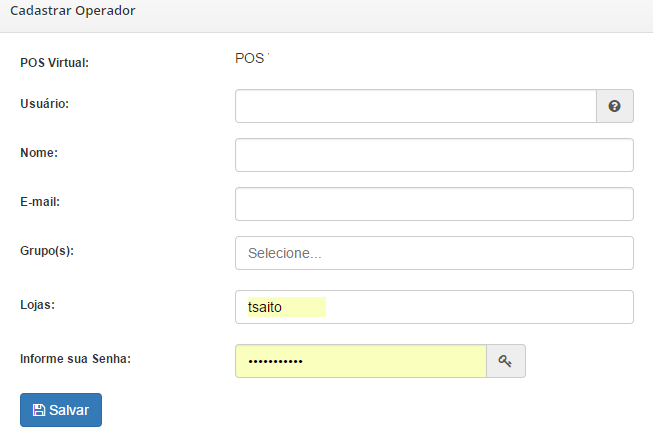This screenshot has width=653, height=439.
Task: Click the Informe sua Senha label
Action: [76, 358]
